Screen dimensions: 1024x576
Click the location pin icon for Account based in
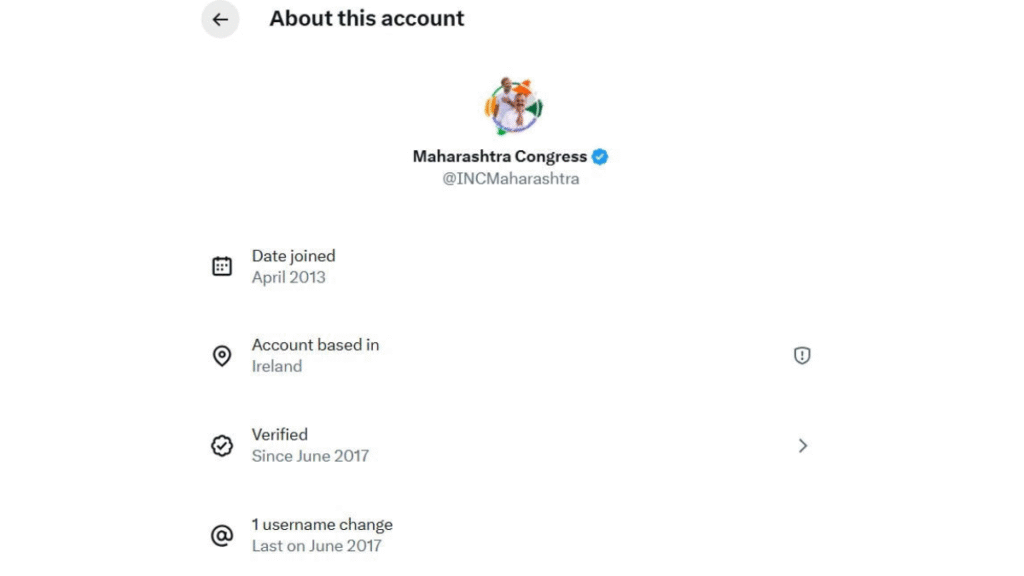pos(222,355)
